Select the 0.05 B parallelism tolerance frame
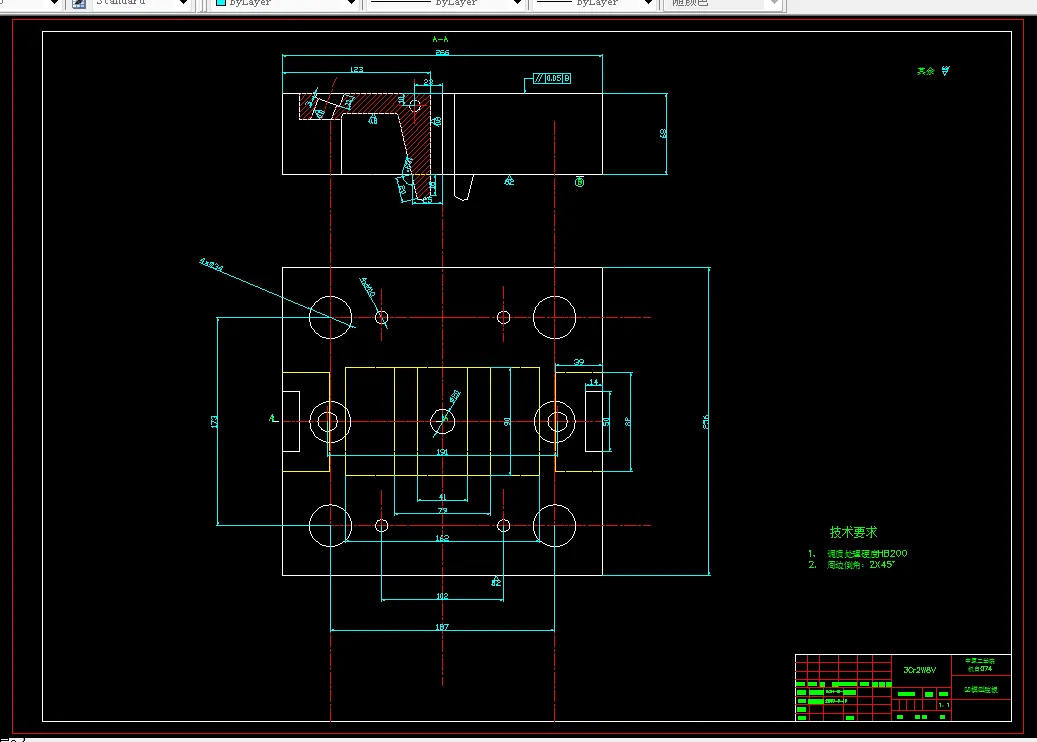Screen dimensions: 1037x742 coord(552,78)
